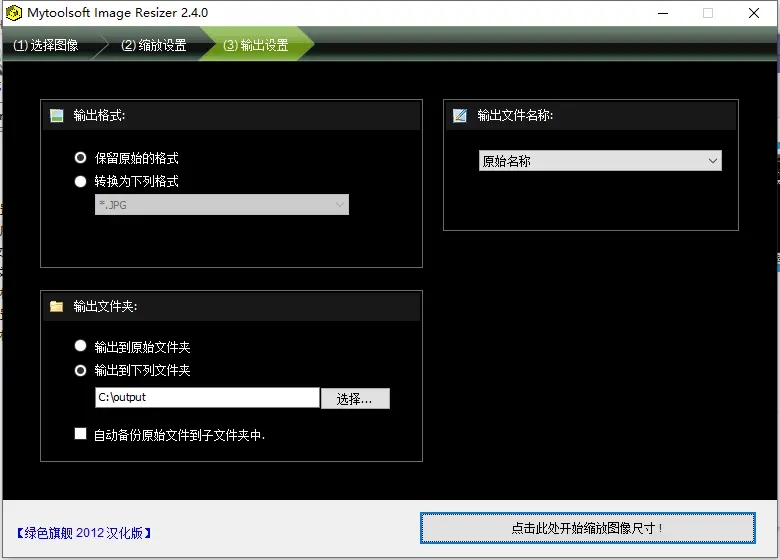Select 转换为下列格式 radio option

pyautogui.click(x=81, y=182)
